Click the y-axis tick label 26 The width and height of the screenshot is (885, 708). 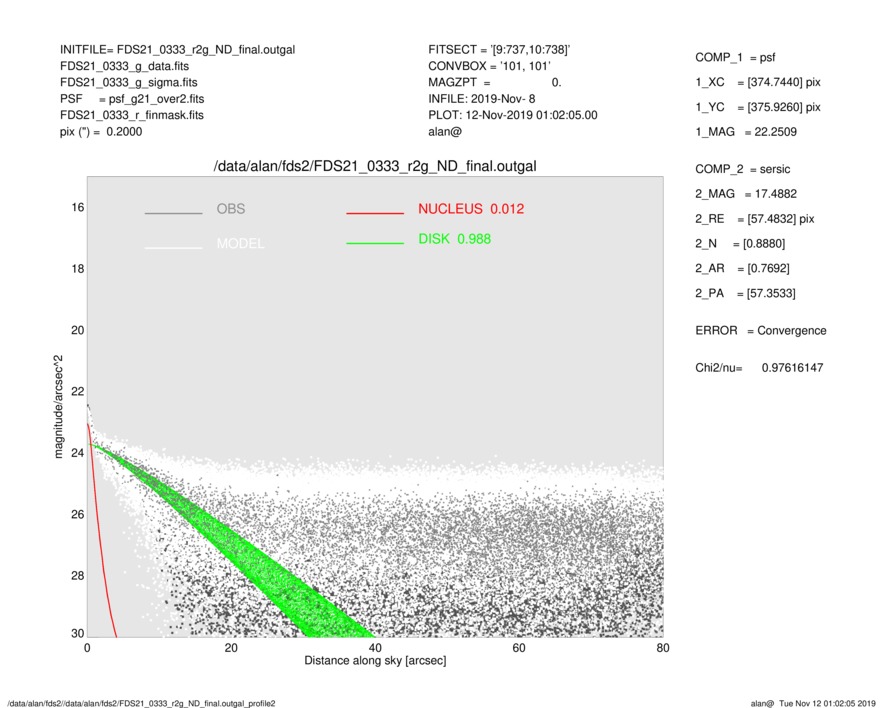click(78, 514)
